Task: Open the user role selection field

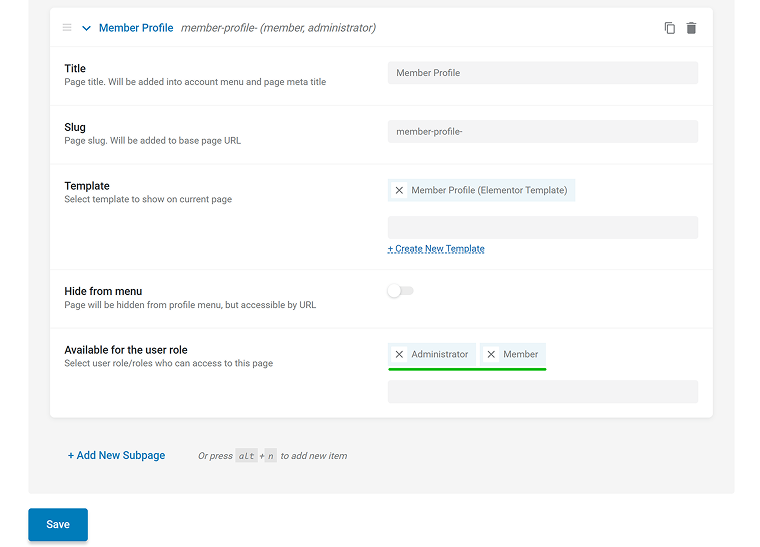Action: point(543,391)
